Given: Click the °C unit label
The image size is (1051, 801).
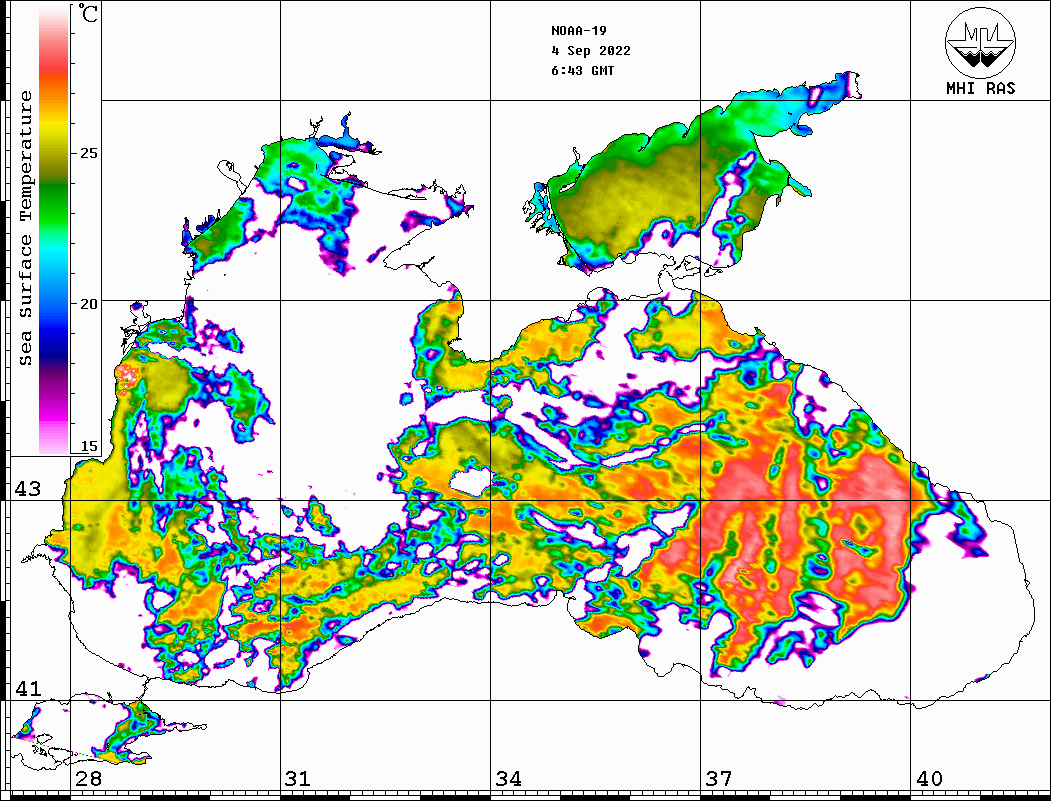Looking at the screenshot, I should click(88, 13).
